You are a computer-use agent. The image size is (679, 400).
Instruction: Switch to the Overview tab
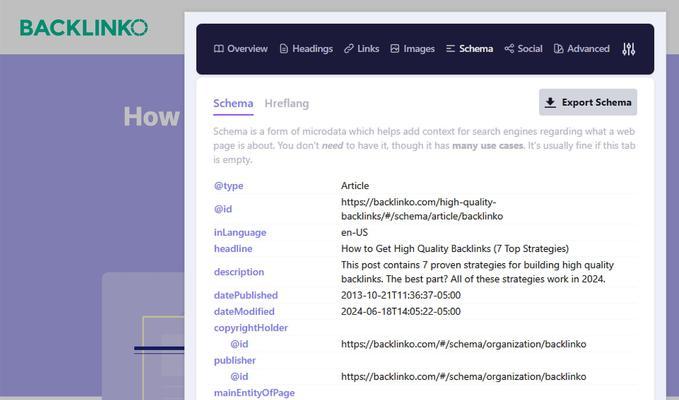[241, 49]
